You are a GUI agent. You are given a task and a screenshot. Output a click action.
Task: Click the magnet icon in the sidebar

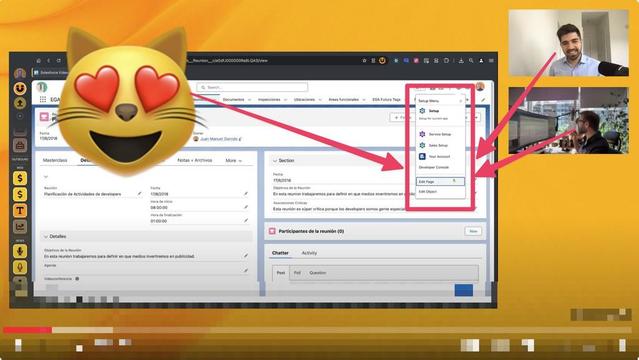coord(20,88)
